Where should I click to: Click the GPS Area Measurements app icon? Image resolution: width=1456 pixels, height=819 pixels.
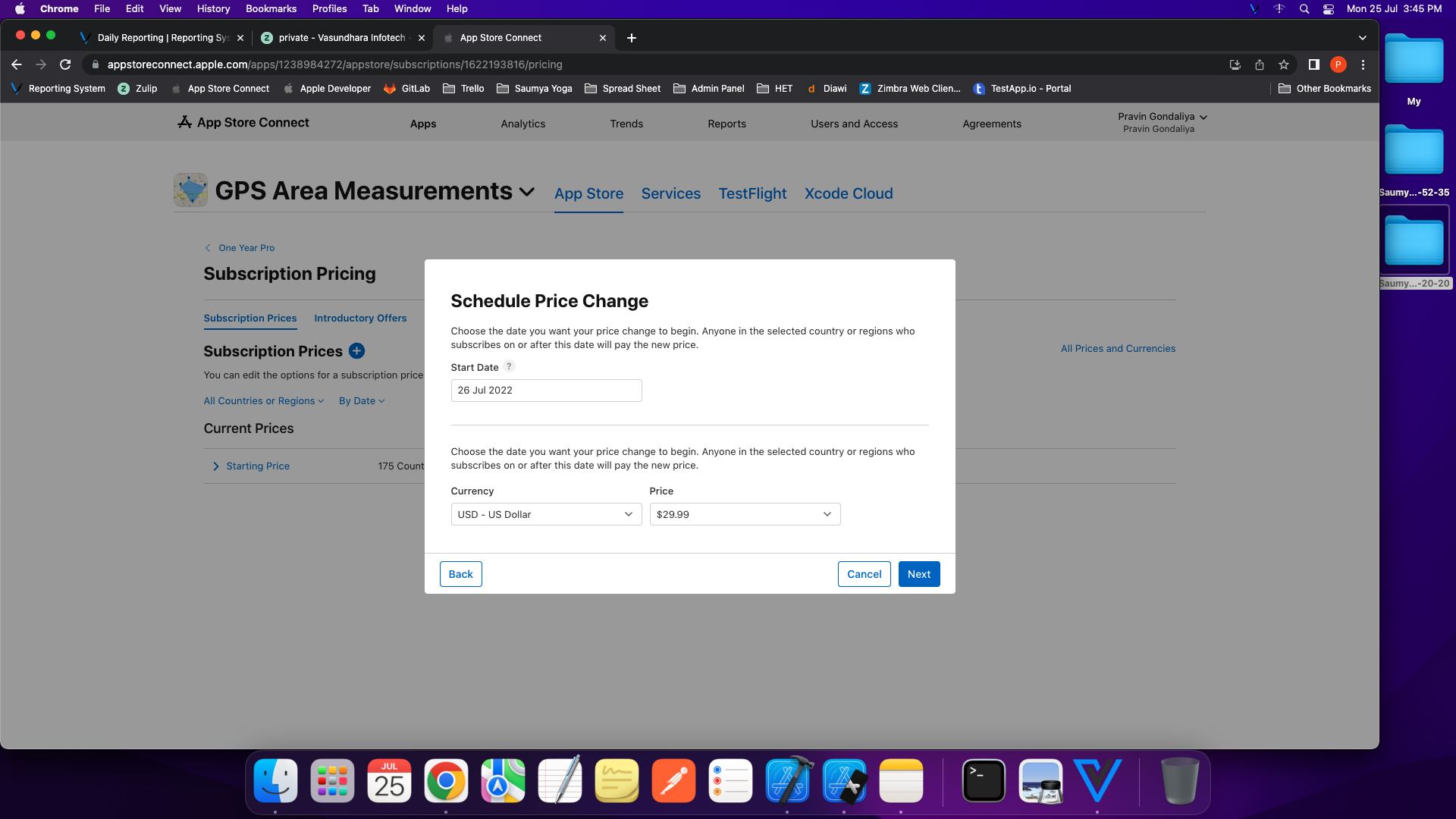tap(190, 190)
